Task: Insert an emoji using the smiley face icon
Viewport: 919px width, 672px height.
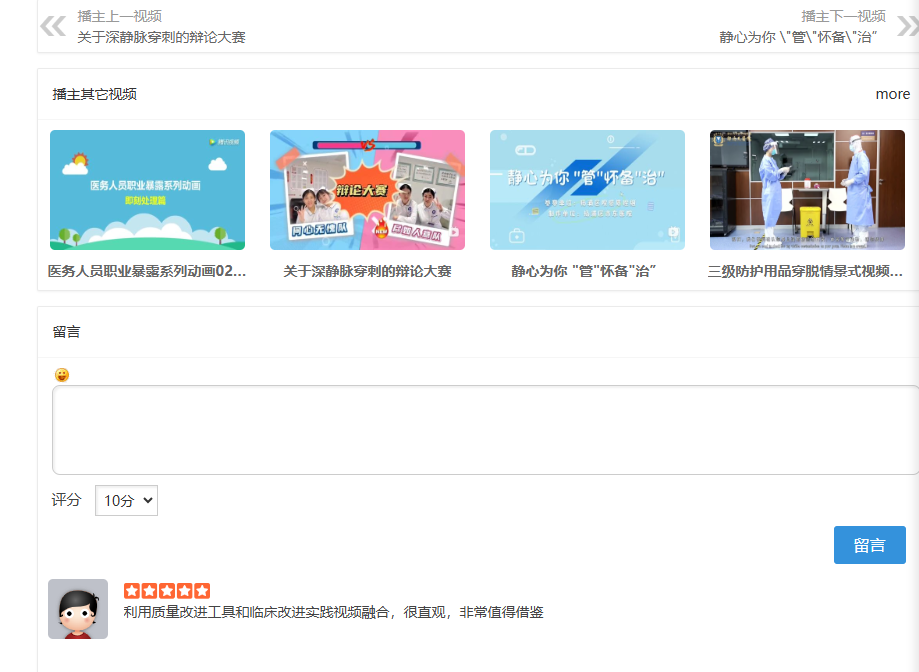Action: coord(61,374)
